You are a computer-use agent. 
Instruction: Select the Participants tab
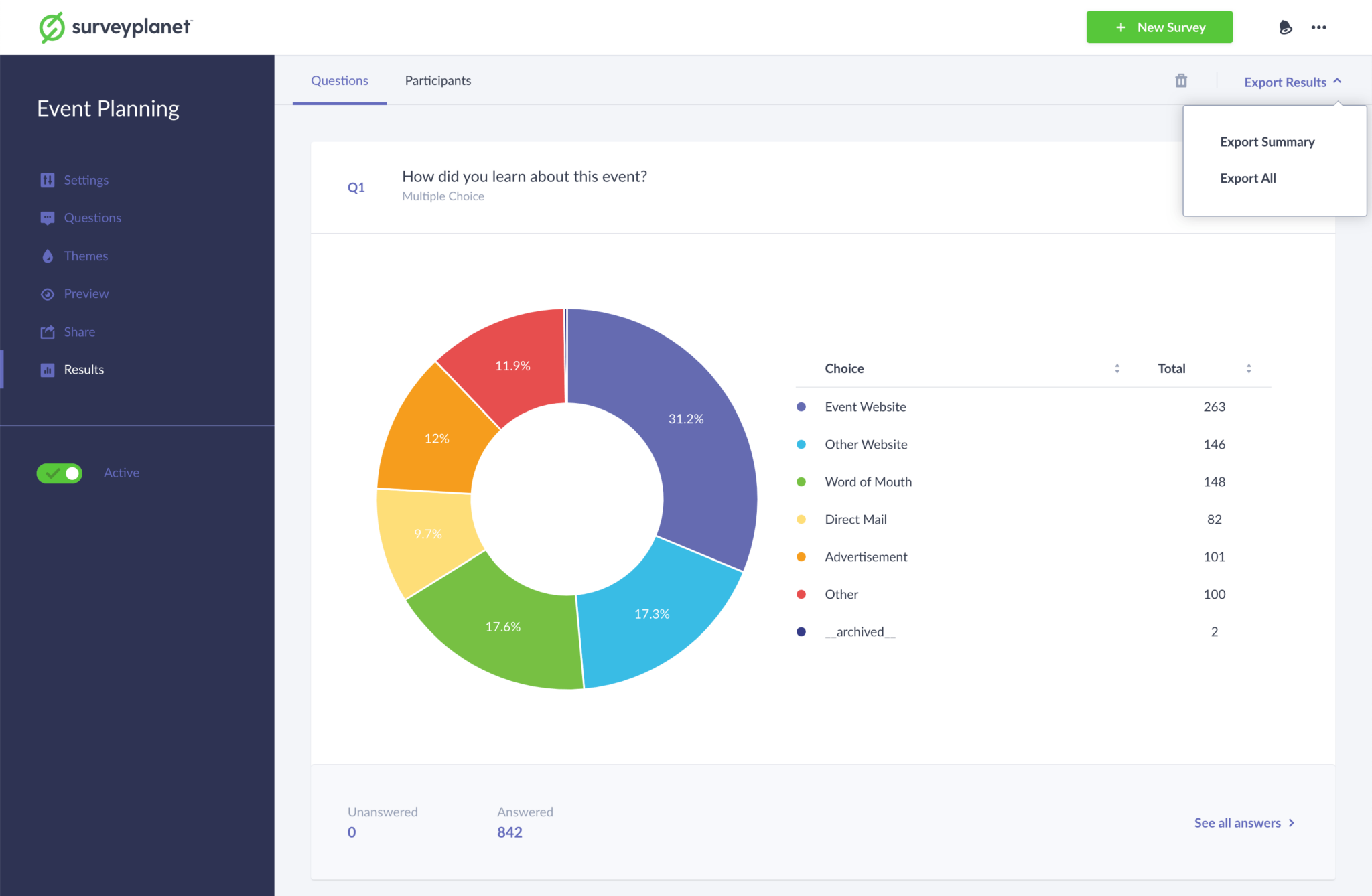tap(437, 80)
